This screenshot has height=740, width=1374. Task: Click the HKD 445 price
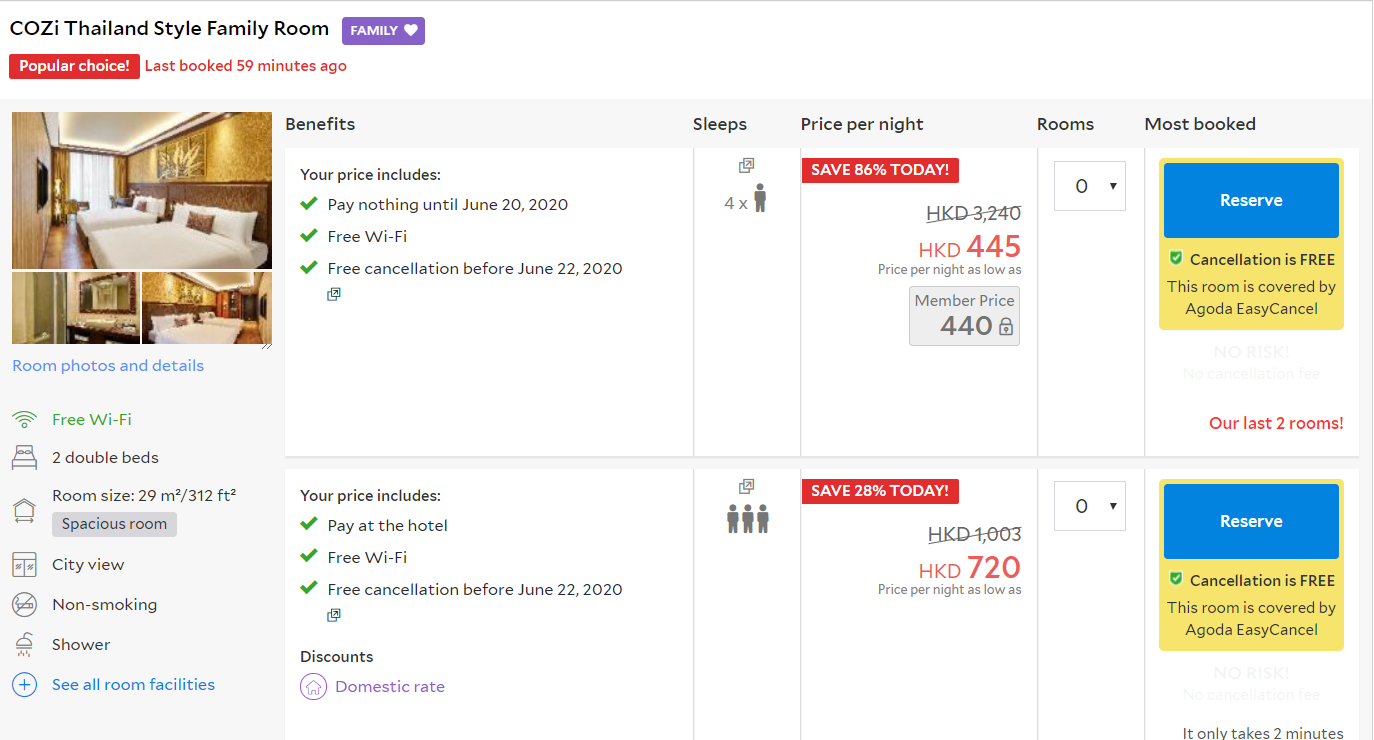(x=970, y=247)
